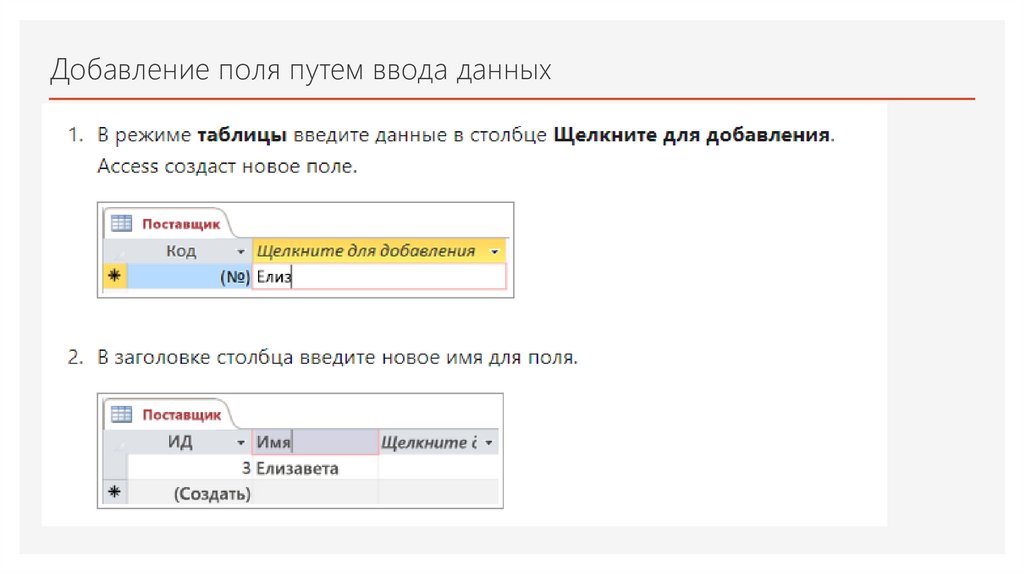This screenshot has width=1024, height=574.
Task: Click the ИД column header
Action: [x=180, y=442]
